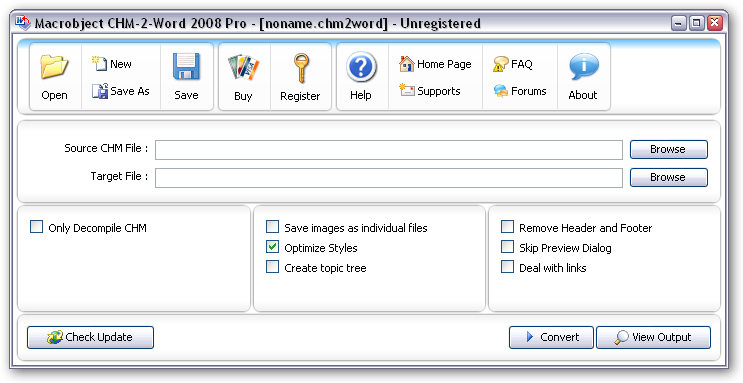Enable Only Decompile CHM checkbox
This screenshot has width=743, height=383.
pyautogui.click(x=36, y=227)
